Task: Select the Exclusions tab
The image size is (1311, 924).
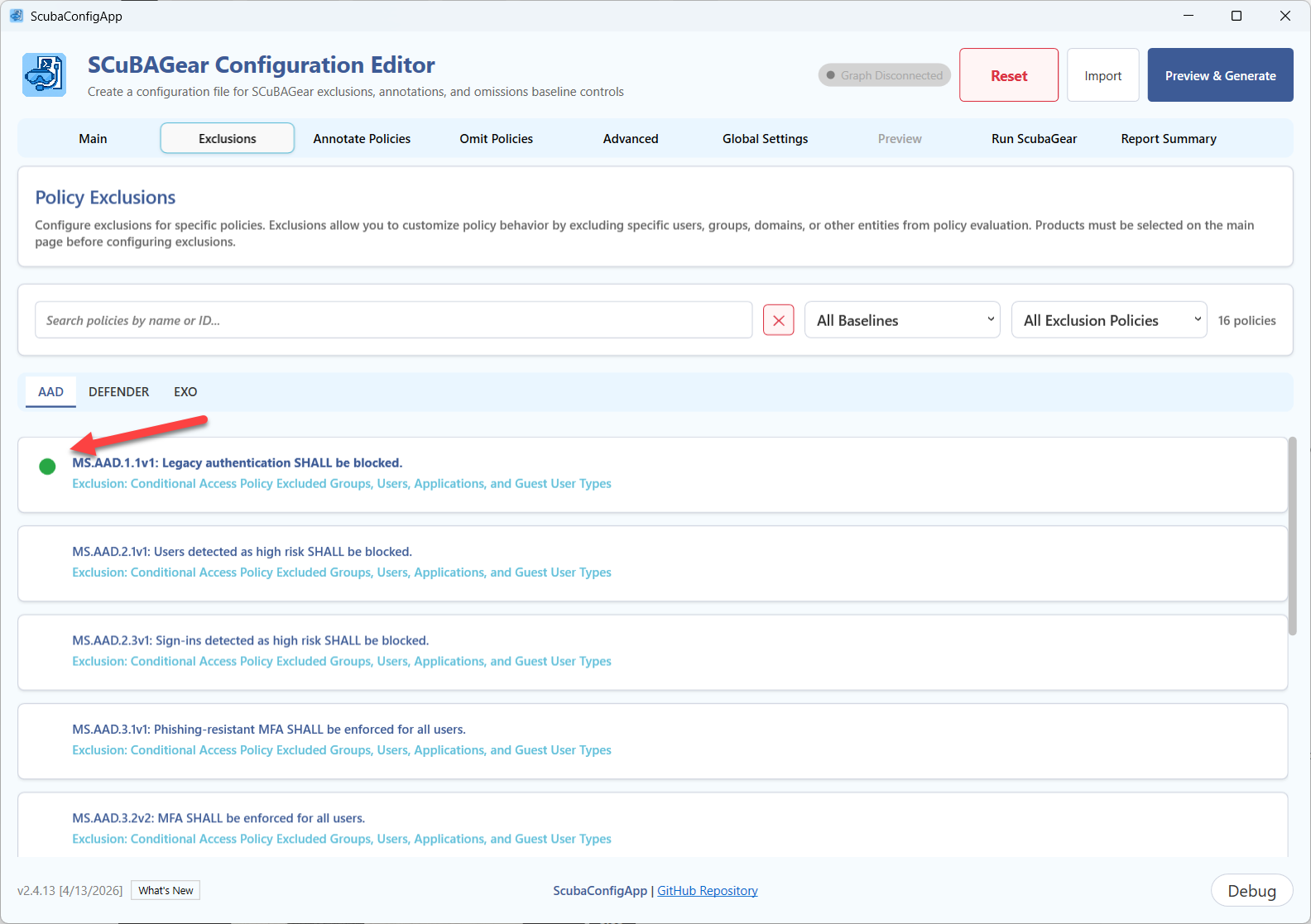Action: pyautogui.click(x=228, y=138)
